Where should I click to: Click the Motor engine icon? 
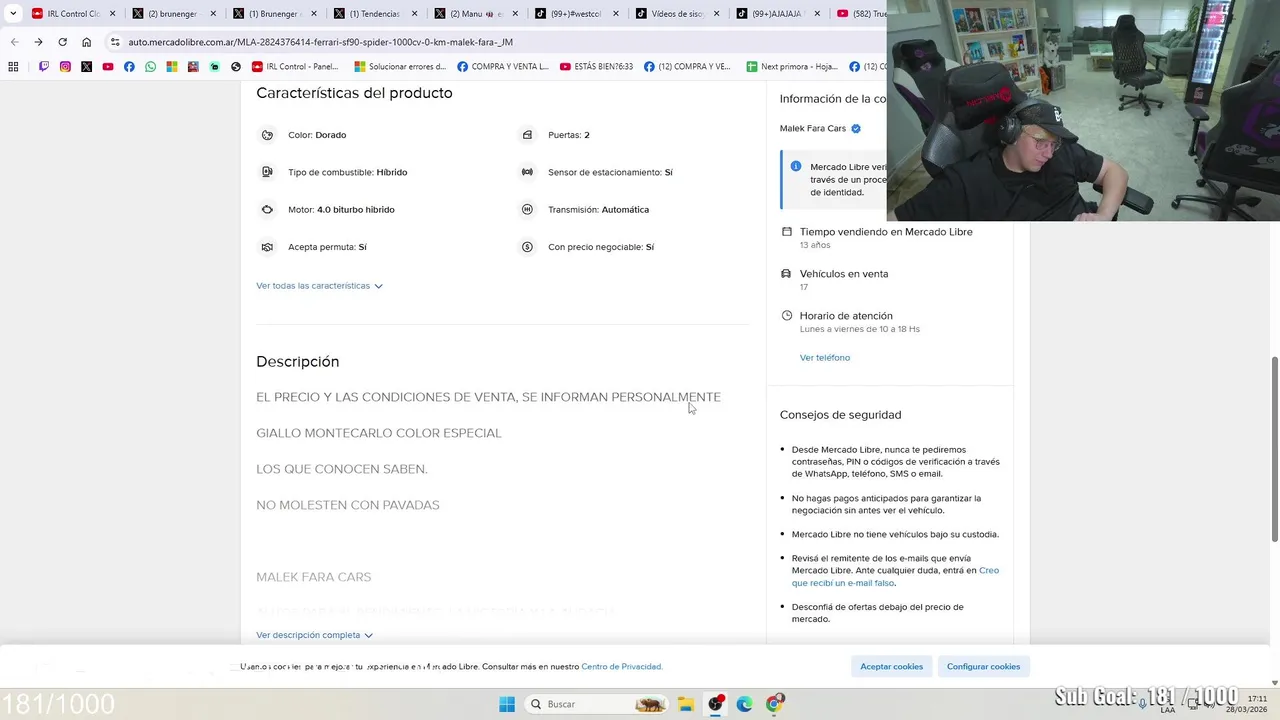click(x=267, y=209)
